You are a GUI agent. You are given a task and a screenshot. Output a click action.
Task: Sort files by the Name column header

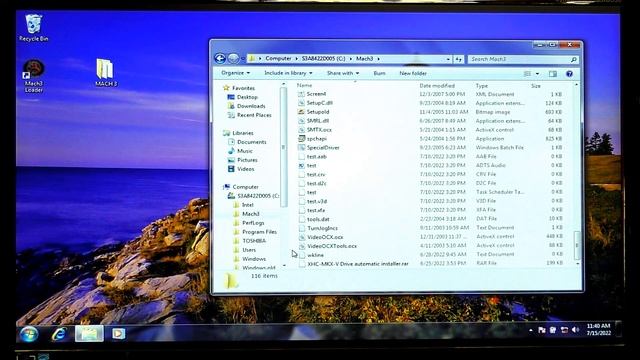tap(304, 85)
